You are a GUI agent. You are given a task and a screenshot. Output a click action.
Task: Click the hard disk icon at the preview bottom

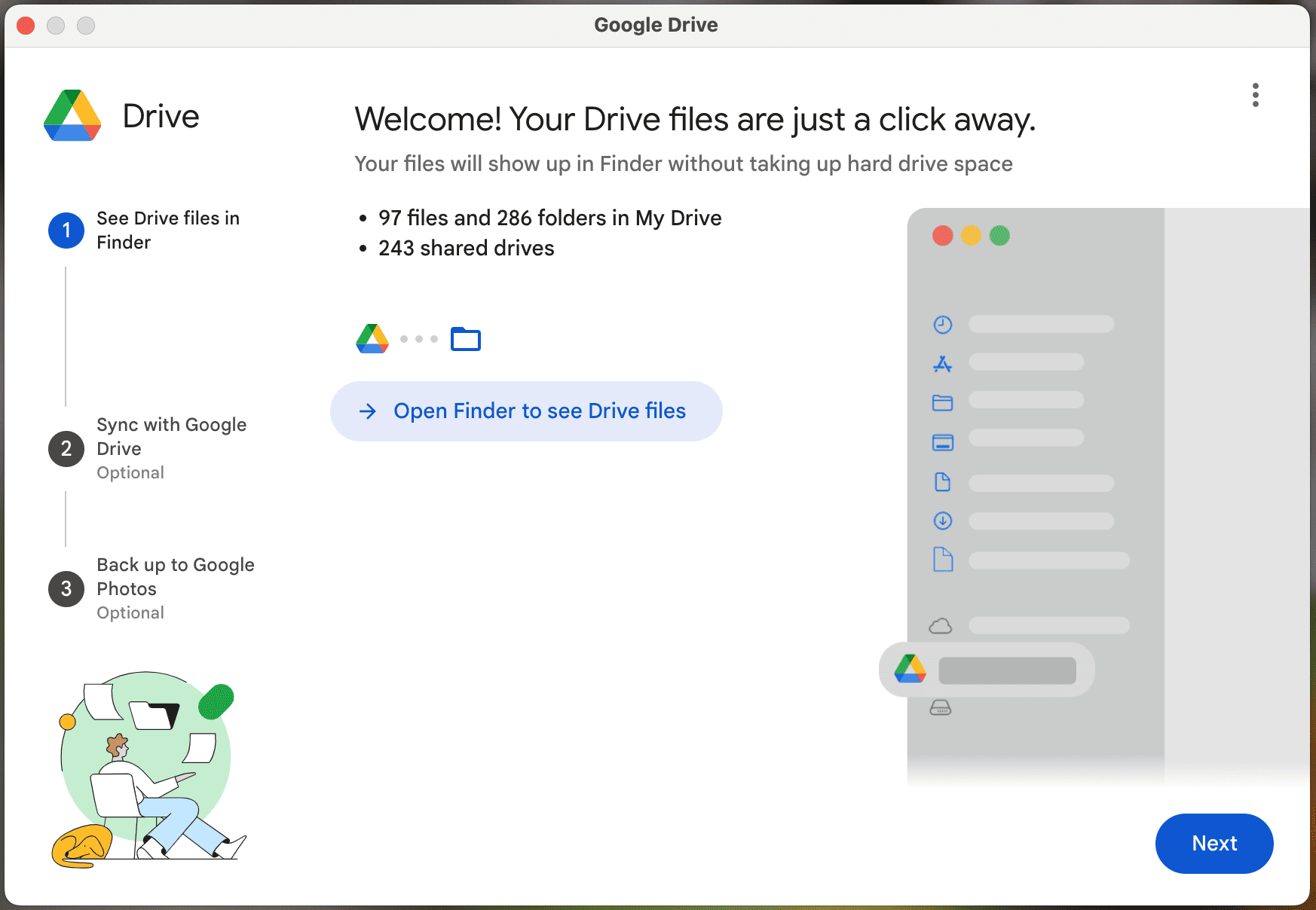coord(942,707)
